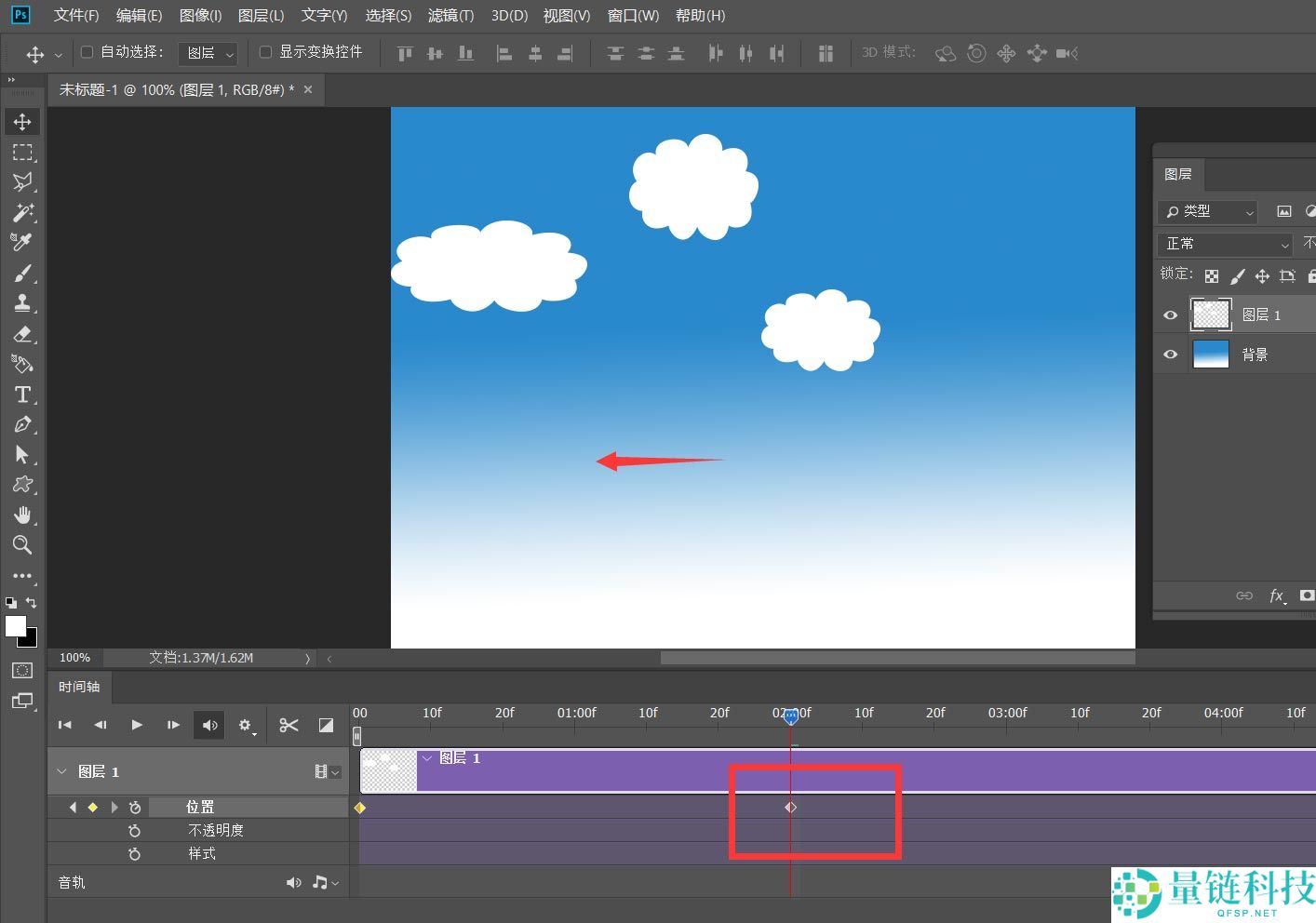Screen dimensions: 1316x923
Task: Open the 类型 layer filter dropdown
Action: point(1208,212)
